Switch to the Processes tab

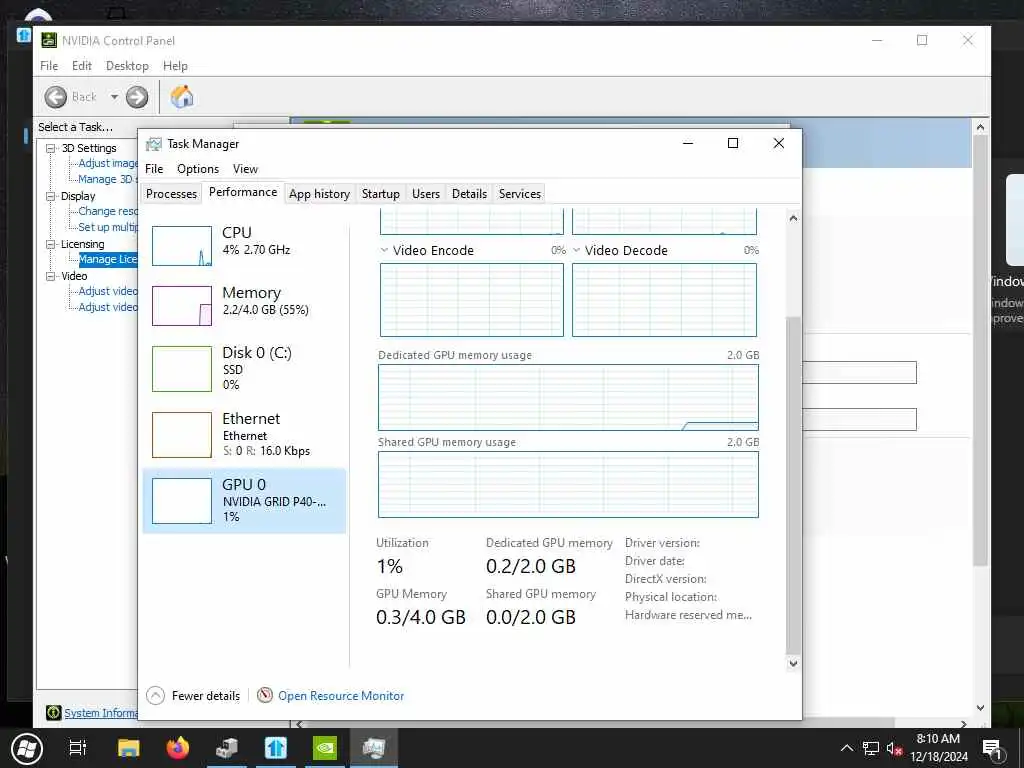pos(171,194)
